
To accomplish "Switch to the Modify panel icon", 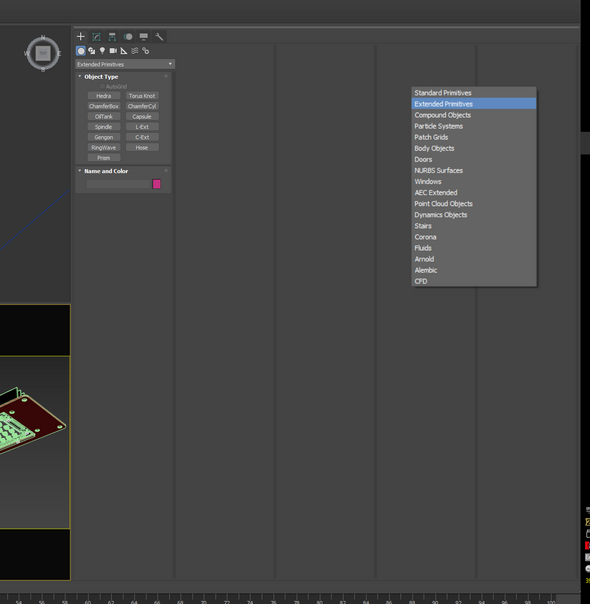I will (96, 37).
